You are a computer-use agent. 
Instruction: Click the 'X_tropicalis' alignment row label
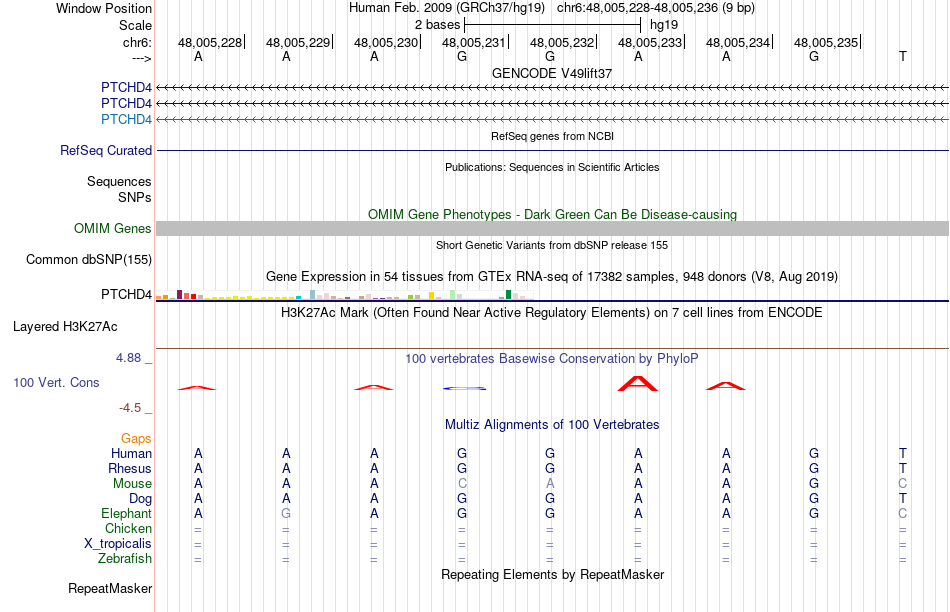point(118,544)
